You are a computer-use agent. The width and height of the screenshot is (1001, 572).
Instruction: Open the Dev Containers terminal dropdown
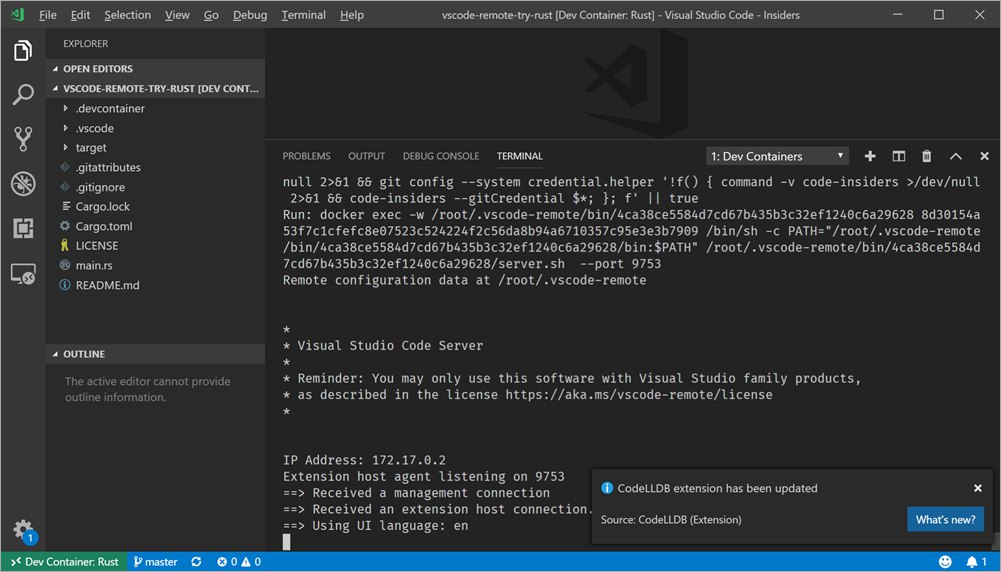pos(777,156)
